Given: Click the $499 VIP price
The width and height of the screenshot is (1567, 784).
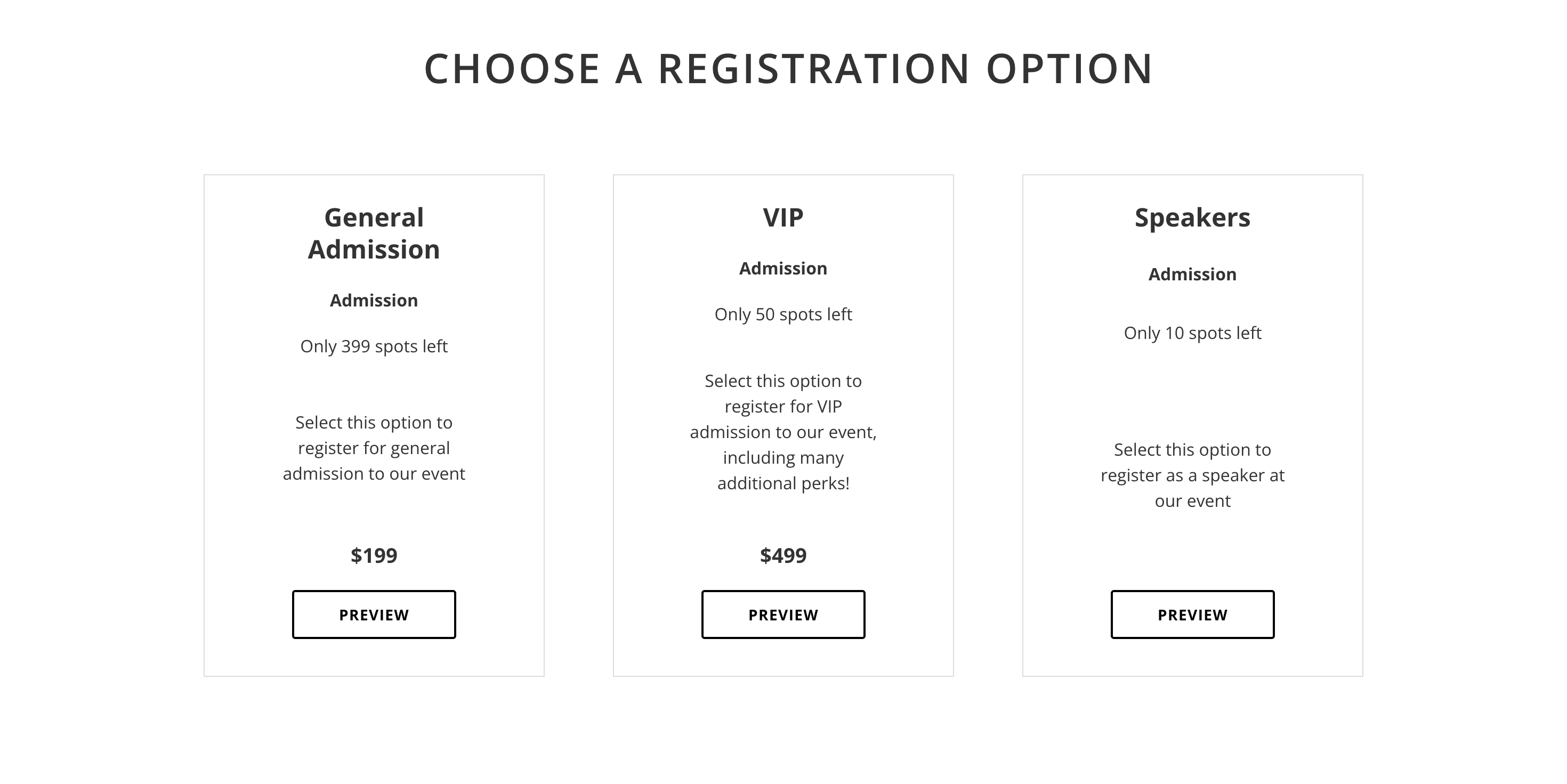Looking at the screenshot, I should click(783, 555).
